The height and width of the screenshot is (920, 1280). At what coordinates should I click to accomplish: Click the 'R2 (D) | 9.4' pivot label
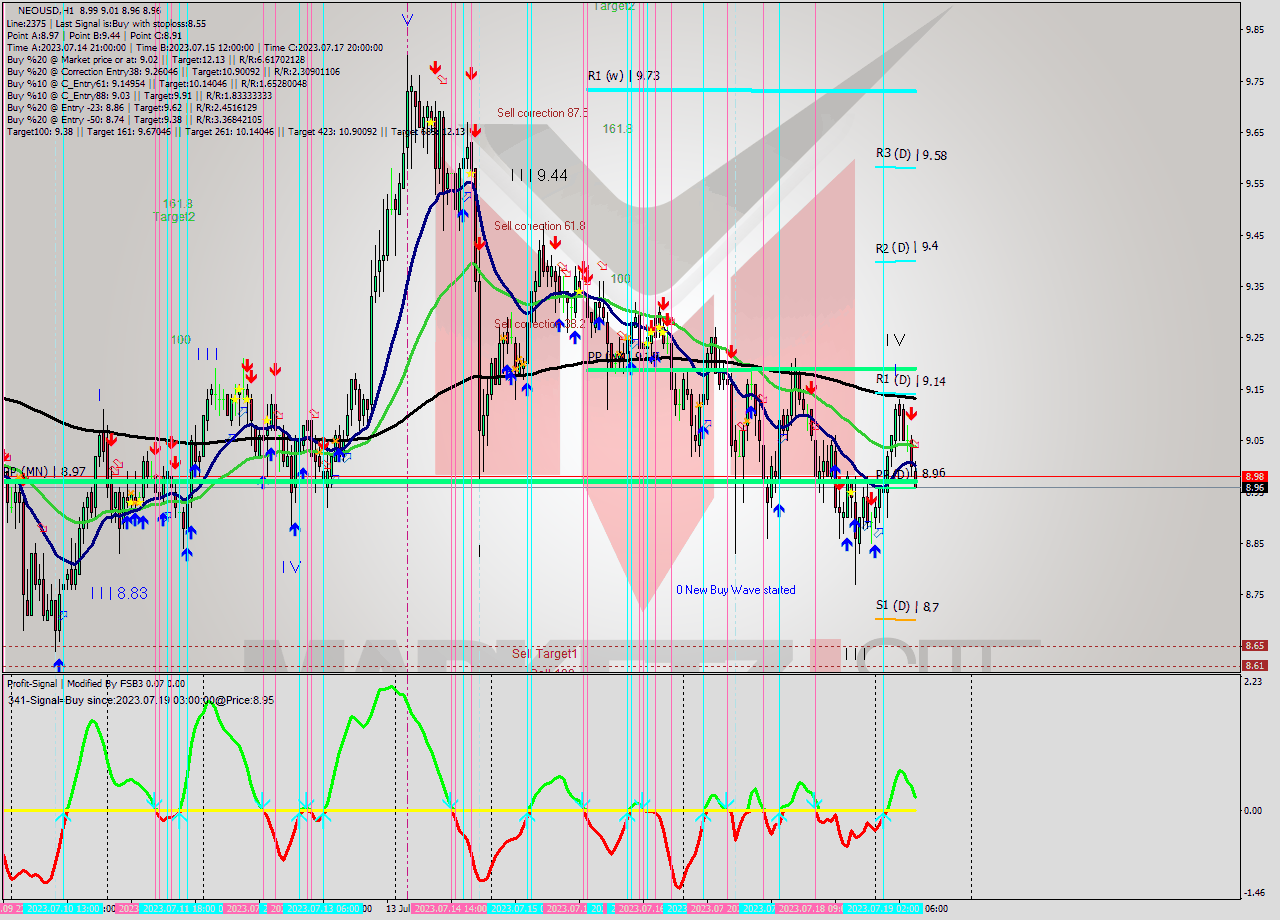point(907,247)
